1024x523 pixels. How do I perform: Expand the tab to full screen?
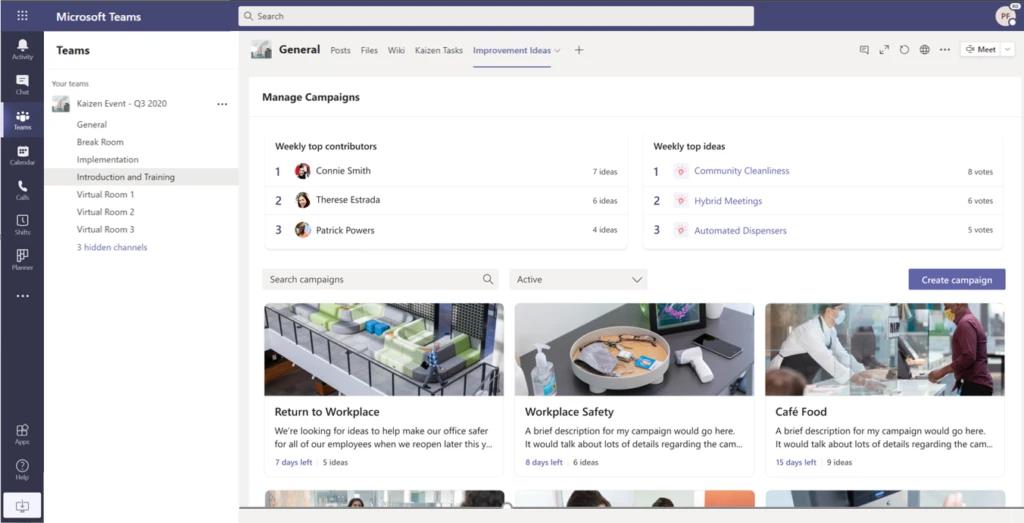pos(884,50)
